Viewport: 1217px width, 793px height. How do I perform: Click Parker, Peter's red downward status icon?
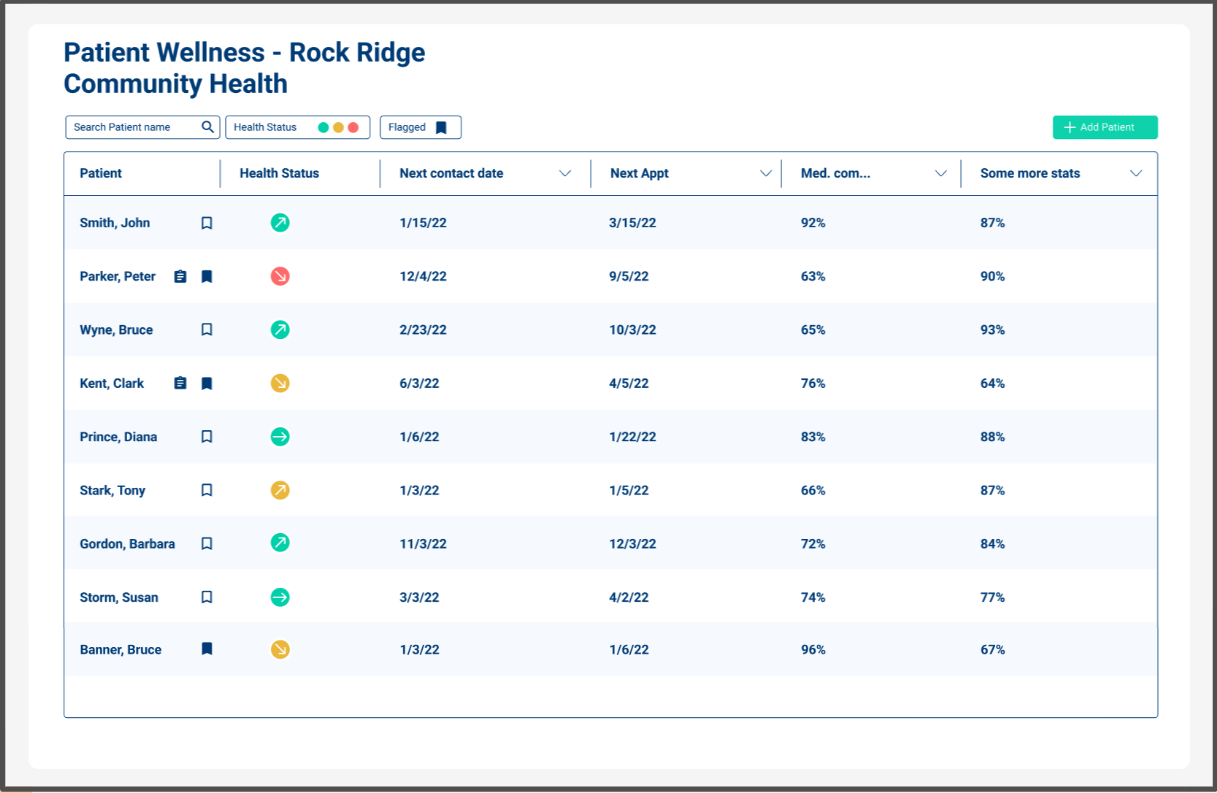point(280,276)
